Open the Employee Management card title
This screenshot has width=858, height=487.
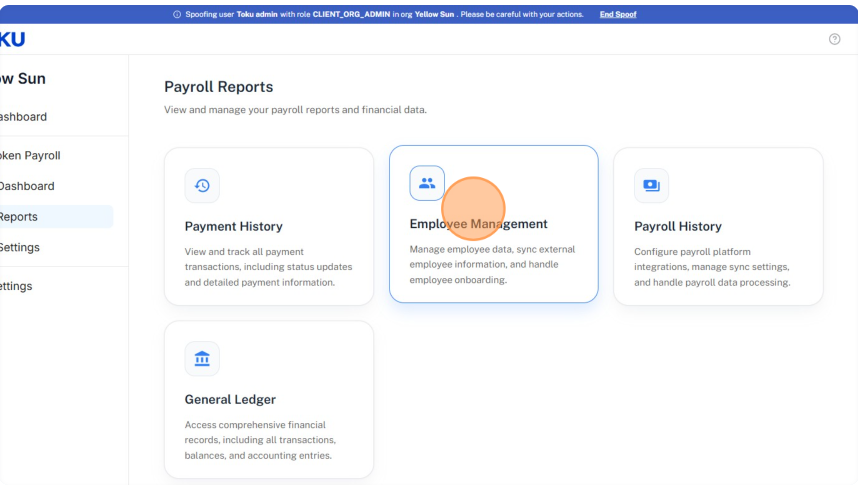click(478, 224)
